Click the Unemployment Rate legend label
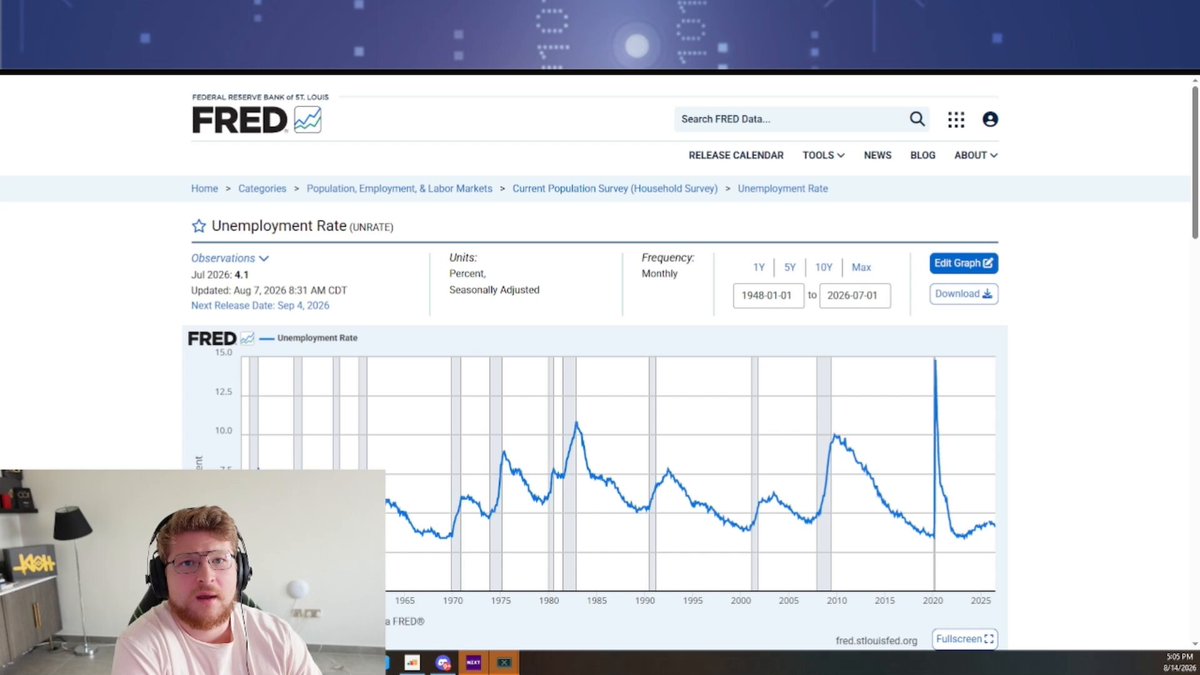 (317, 338)
